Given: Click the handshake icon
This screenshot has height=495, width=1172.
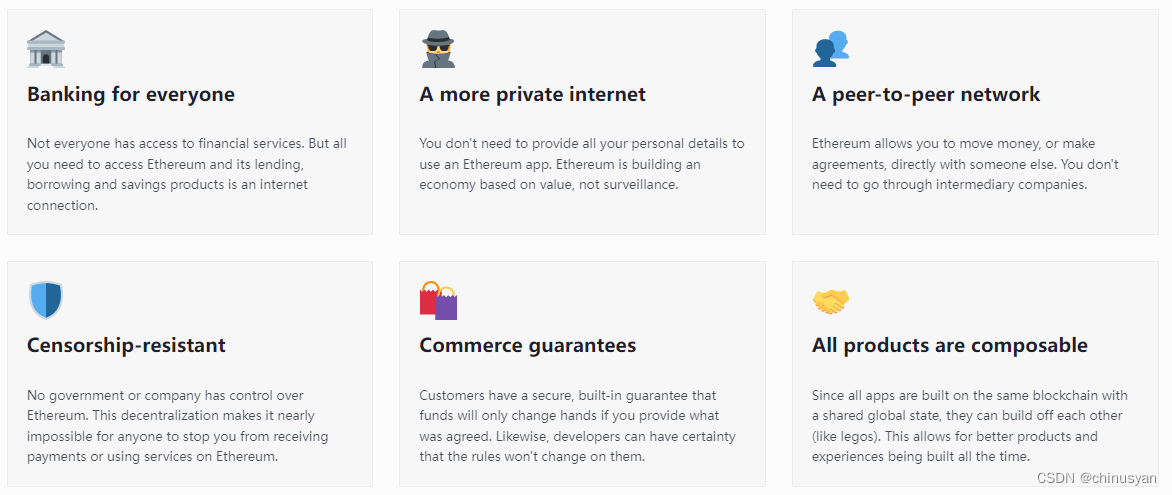Looking at the screenshot, I should coord(831,301).
